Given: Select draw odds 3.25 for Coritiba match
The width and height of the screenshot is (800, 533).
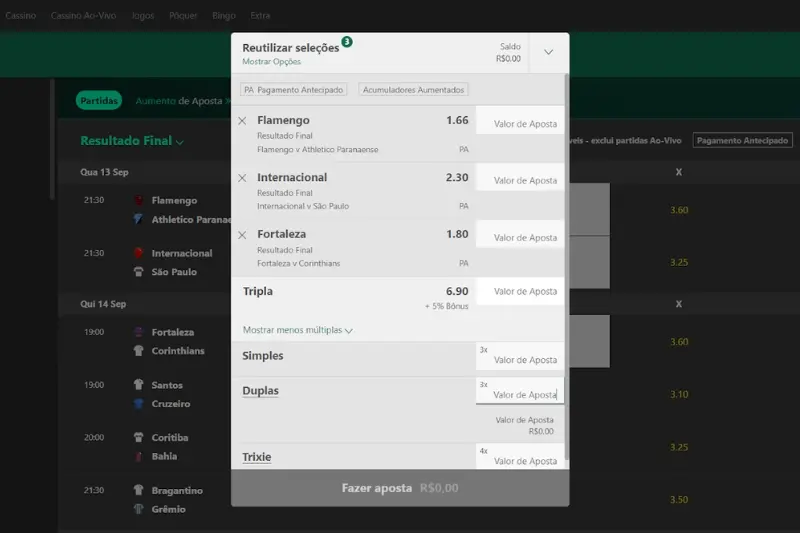Looking at the screenshot, I should [x=679, y=447].
